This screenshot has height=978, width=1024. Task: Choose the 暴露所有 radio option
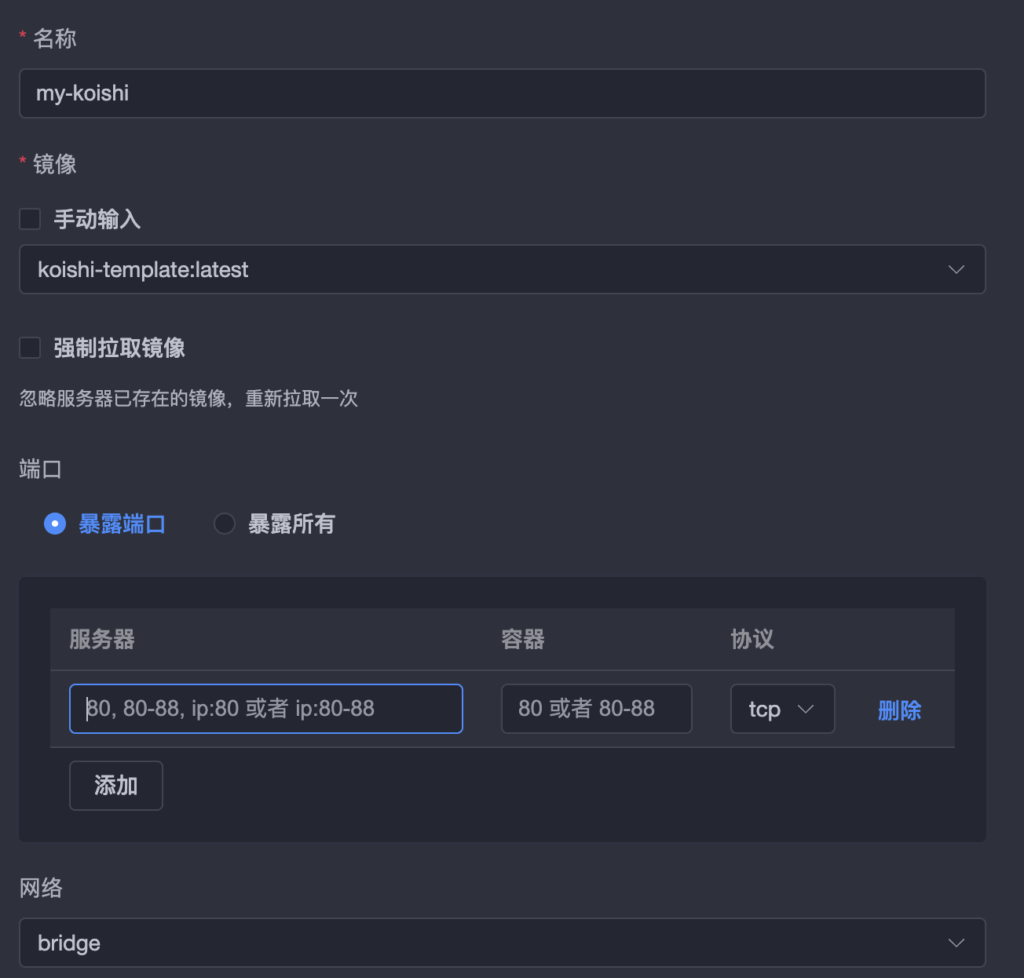225,524
